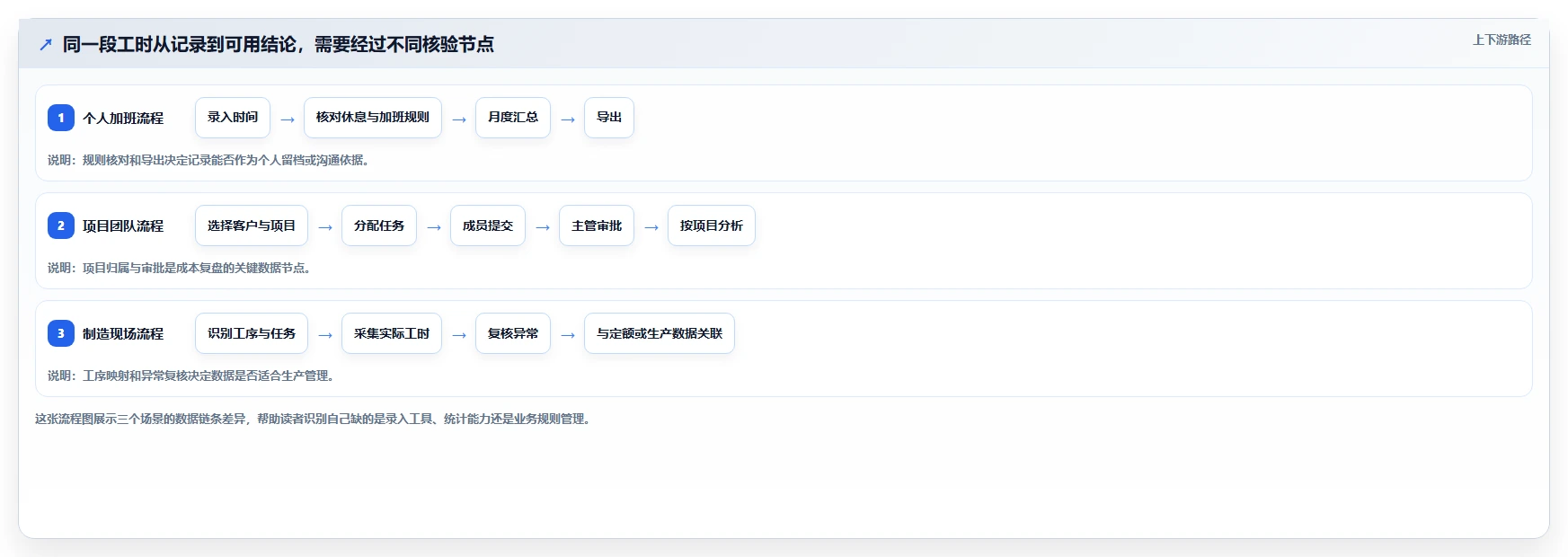Click the number 3 badge for 制造现场流程
Screen dimensions: 1568x557
click(61, 333)
